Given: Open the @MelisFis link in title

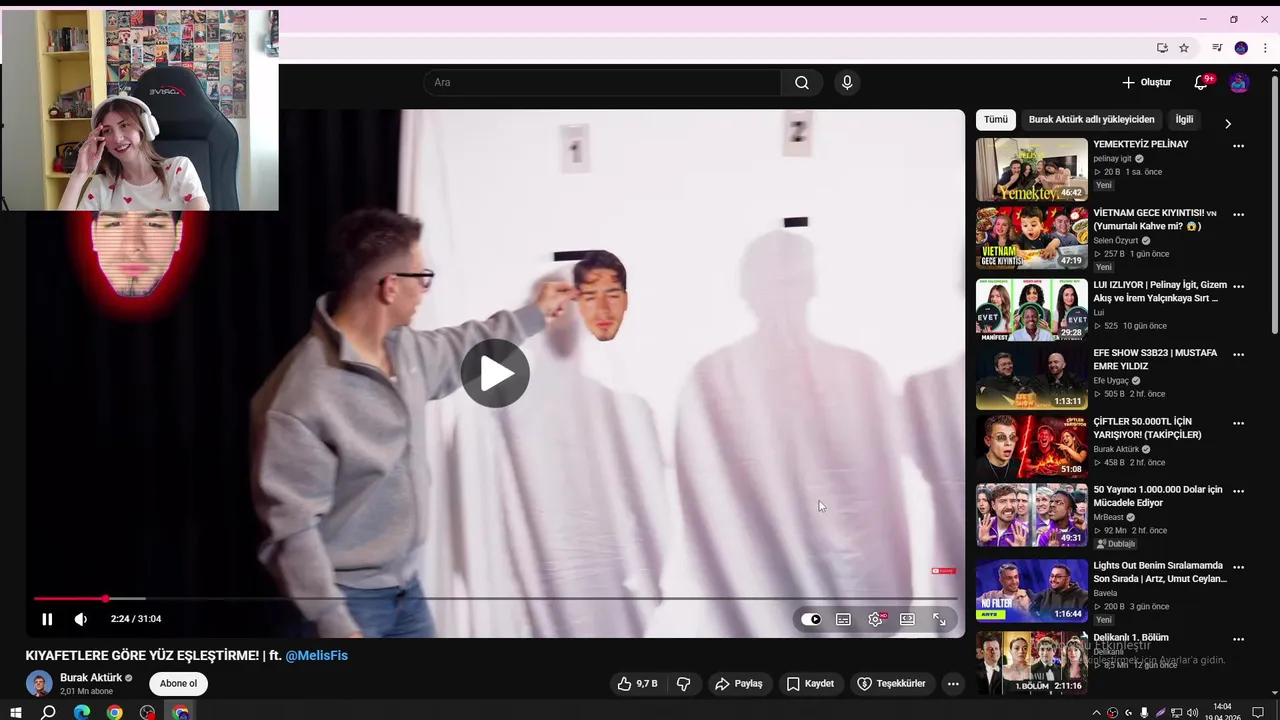Looking at the screenshot, I should 317,656.
